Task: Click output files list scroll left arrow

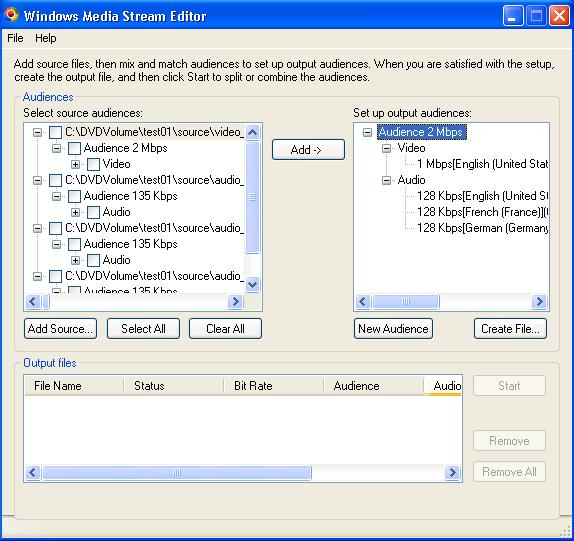Action: click(33, 473)
